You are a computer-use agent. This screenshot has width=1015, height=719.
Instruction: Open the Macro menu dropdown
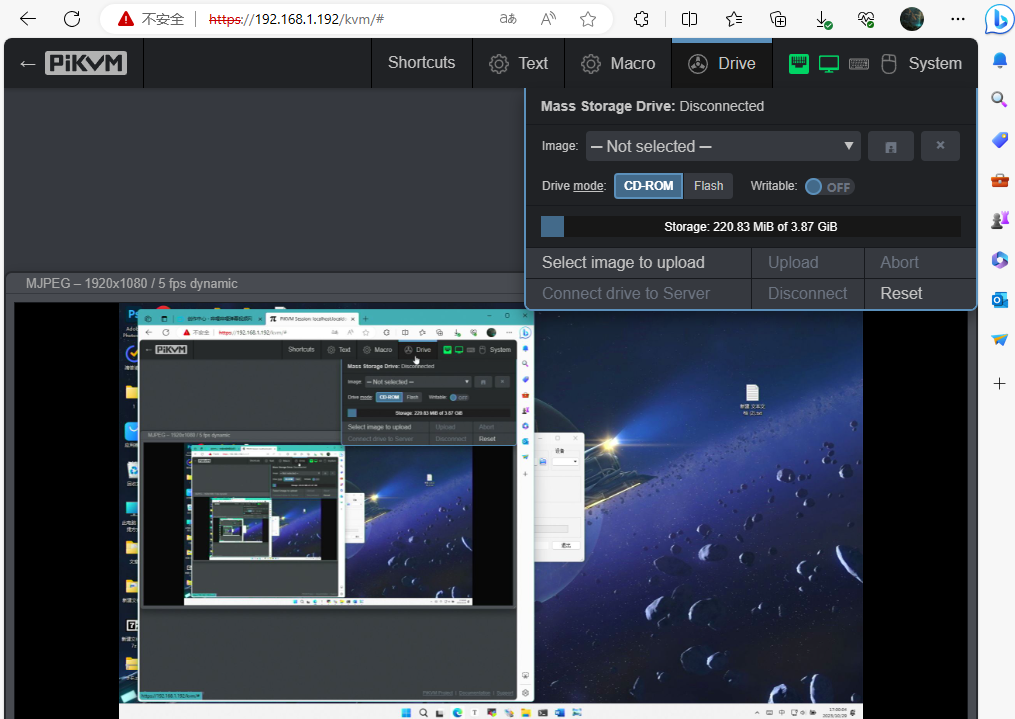point(618,63)
